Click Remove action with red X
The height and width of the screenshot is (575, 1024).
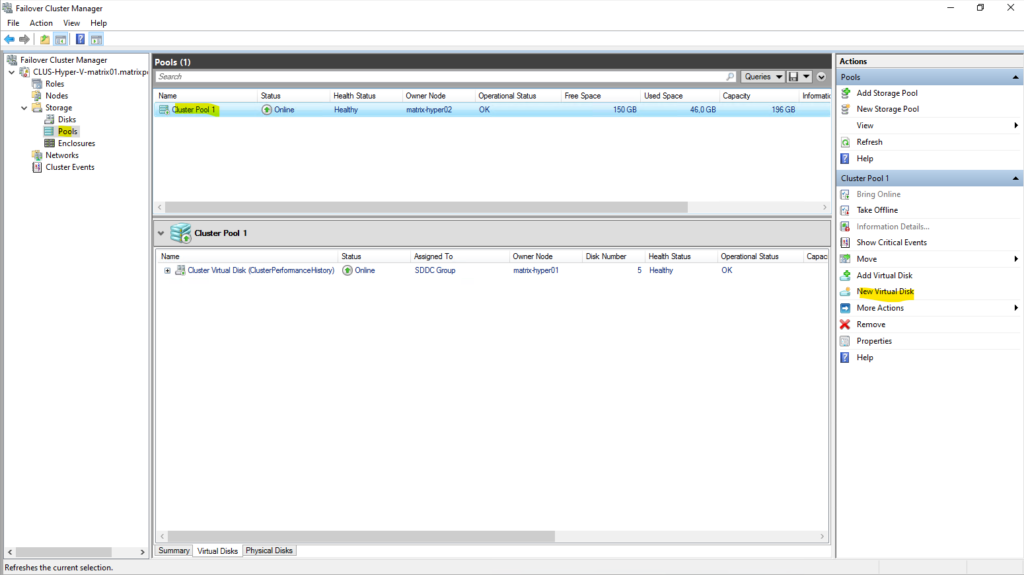(x=870, y=324)
